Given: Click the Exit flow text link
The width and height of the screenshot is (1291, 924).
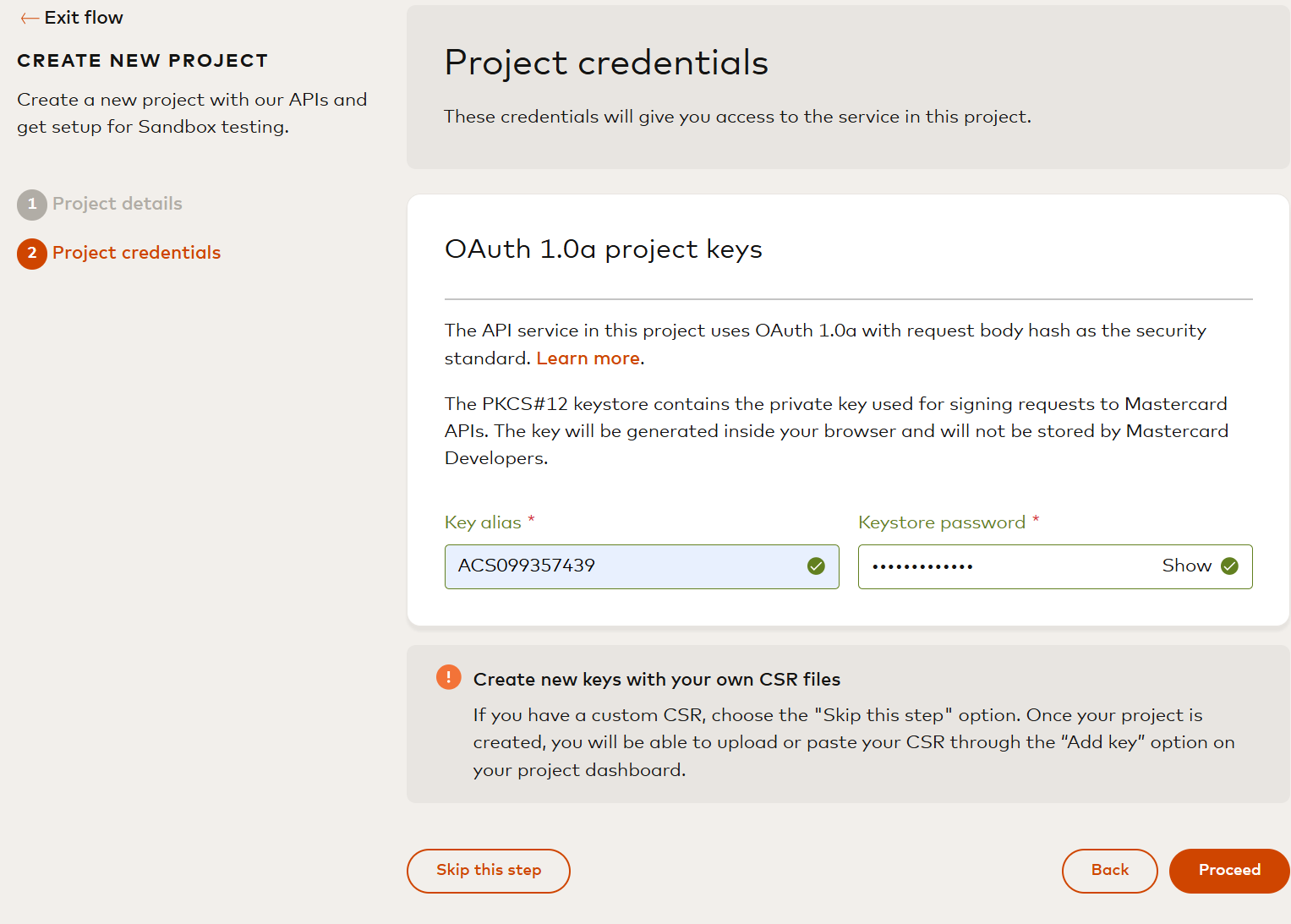Looking at the screenshot, I should [x=84, y=18].
